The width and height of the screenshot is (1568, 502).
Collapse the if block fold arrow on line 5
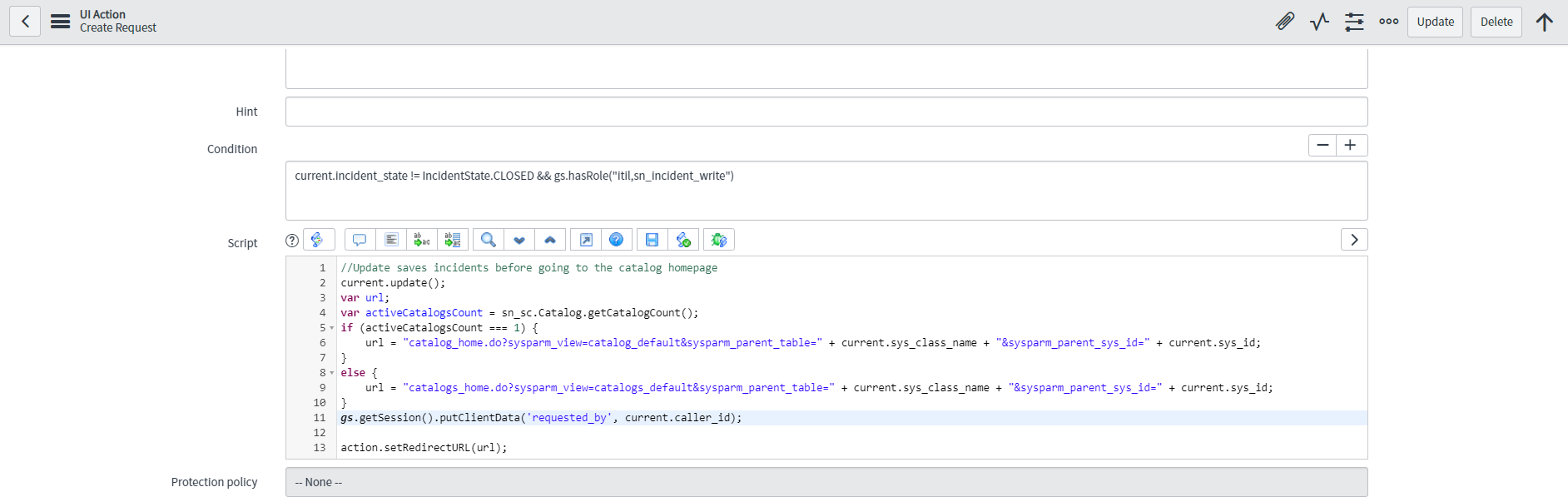[332, 328]
